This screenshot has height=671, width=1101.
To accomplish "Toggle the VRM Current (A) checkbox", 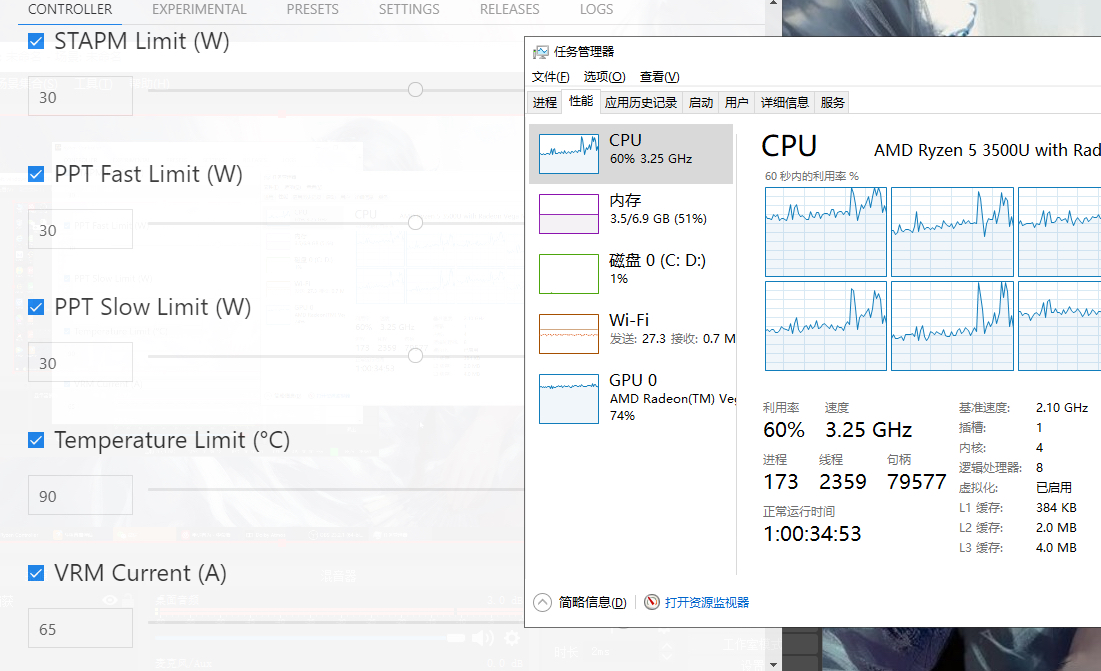I will coord(36,573).
